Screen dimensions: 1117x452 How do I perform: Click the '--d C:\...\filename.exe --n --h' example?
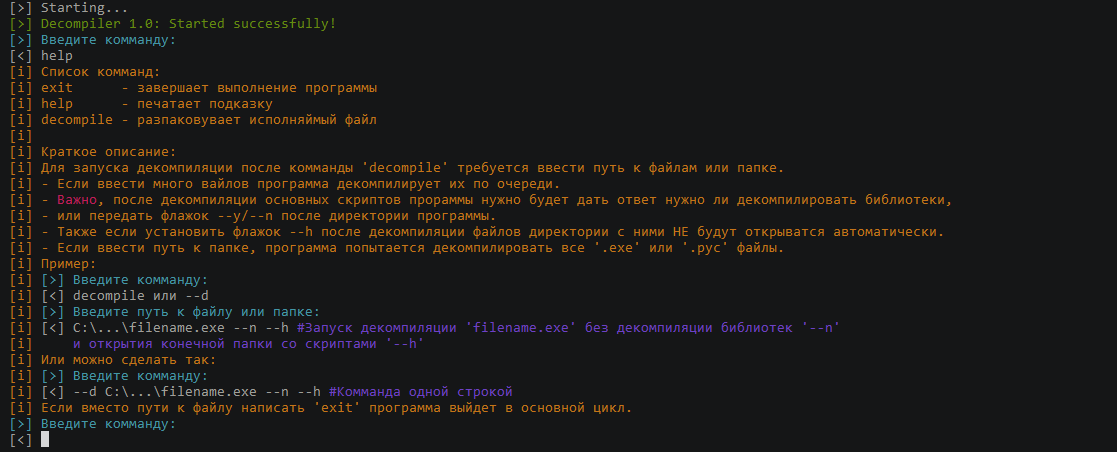click(197, 391)
